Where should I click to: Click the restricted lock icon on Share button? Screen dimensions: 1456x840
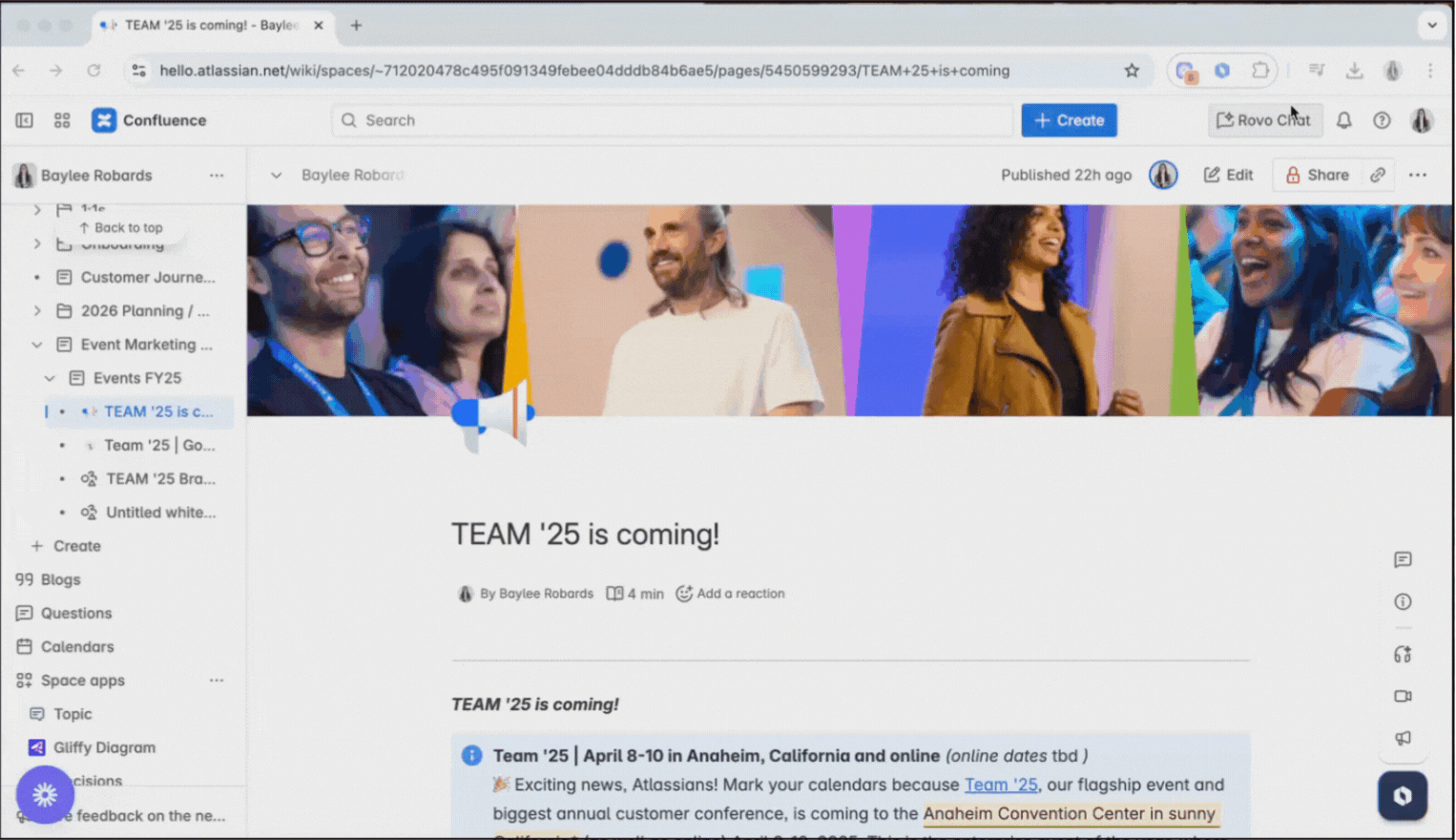(1293, 175)
